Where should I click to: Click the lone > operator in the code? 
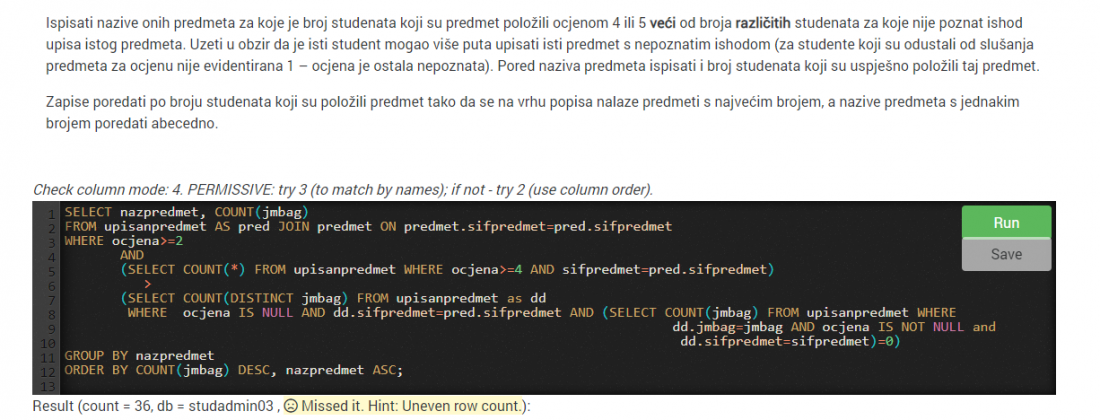pos(147,284)
